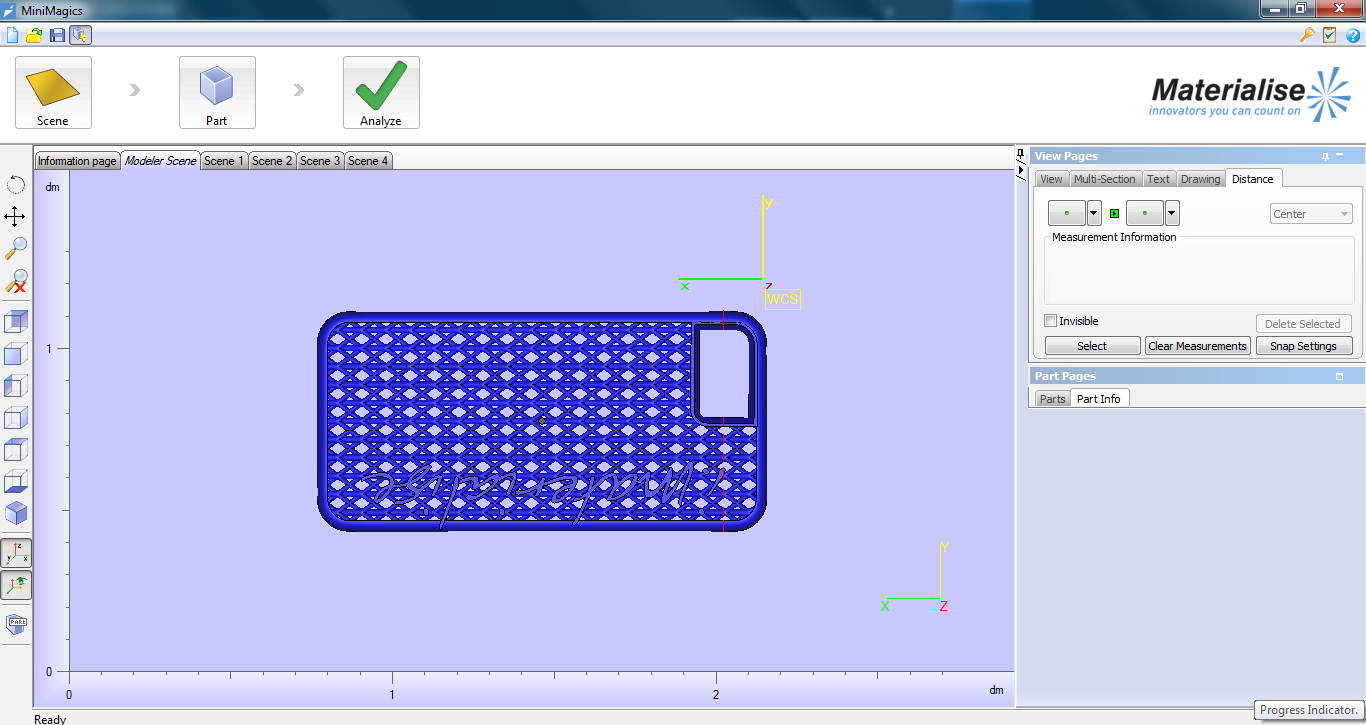Click the Part cube in the workflow bar
Image resolution: width=1366 pixels, height=725 pixels.
point(217,92)
